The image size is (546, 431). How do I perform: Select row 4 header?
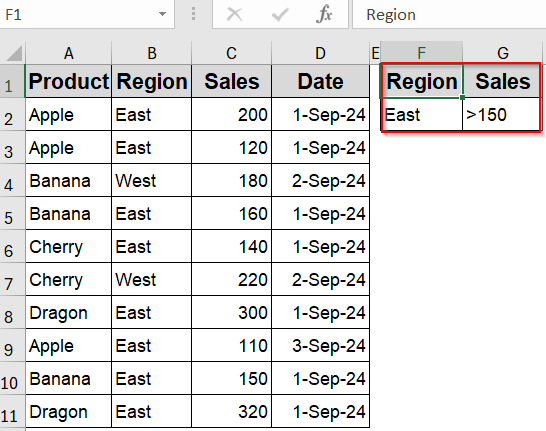tap(13, 180)
